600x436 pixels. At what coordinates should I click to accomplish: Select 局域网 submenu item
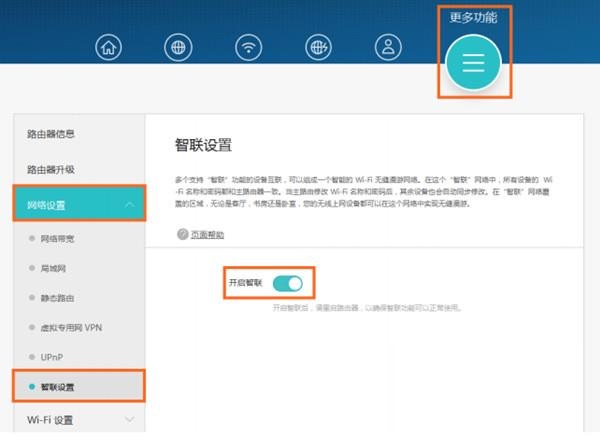[54, 268]
